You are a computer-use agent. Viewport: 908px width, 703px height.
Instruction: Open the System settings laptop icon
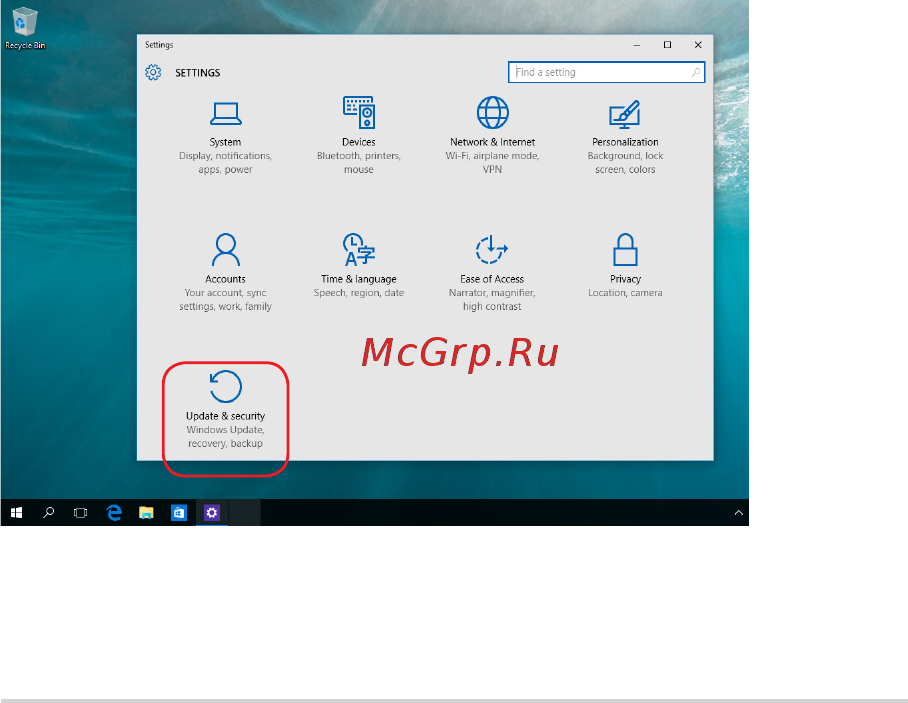pos(225,113)
